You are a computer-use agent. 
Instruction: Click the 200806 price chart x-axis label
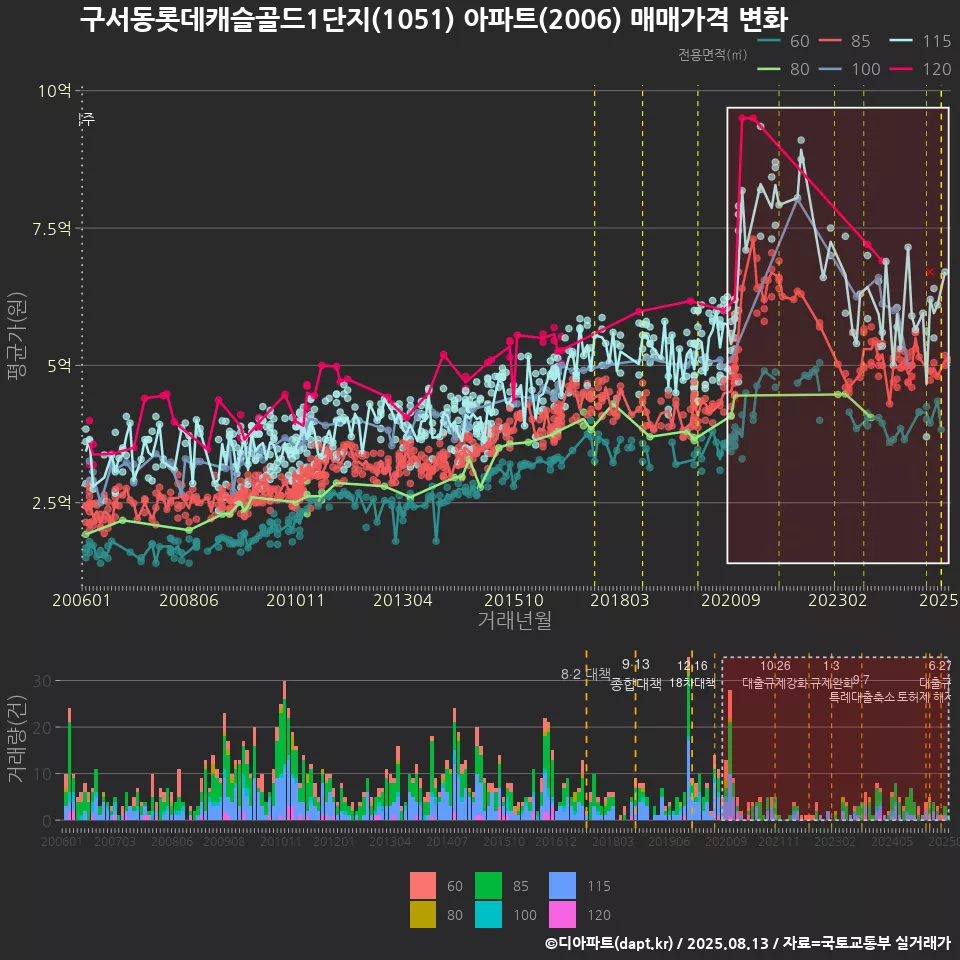(x=189, y=600)
